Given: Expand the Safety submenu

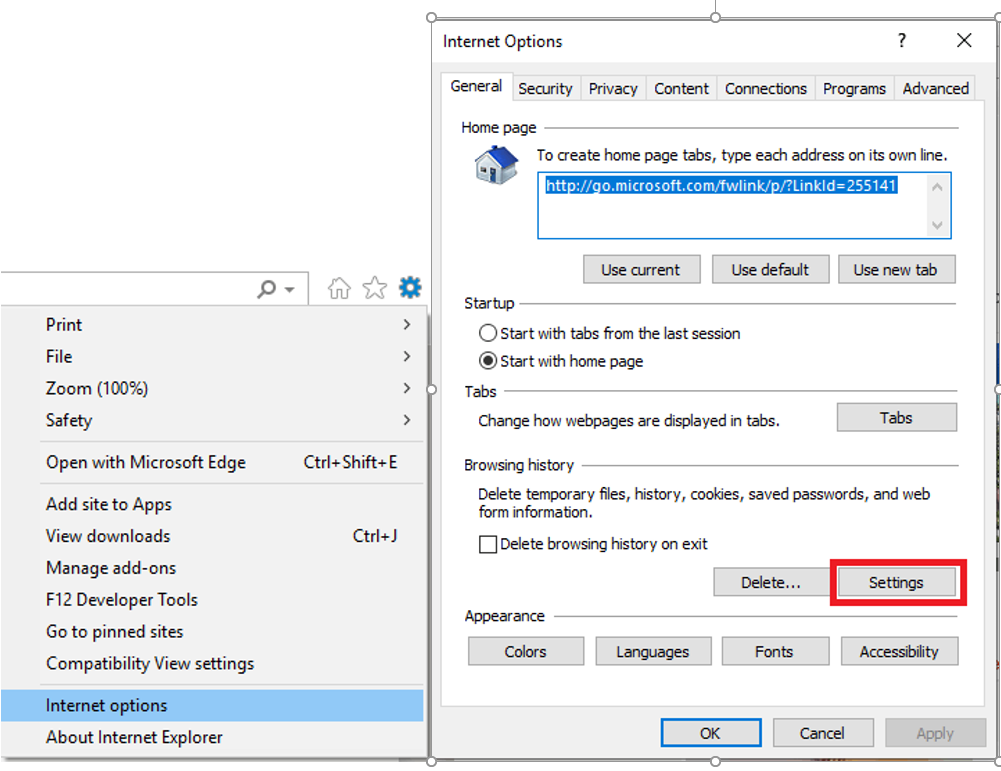Looking at the screenshot, I should (x=407, y=420).
